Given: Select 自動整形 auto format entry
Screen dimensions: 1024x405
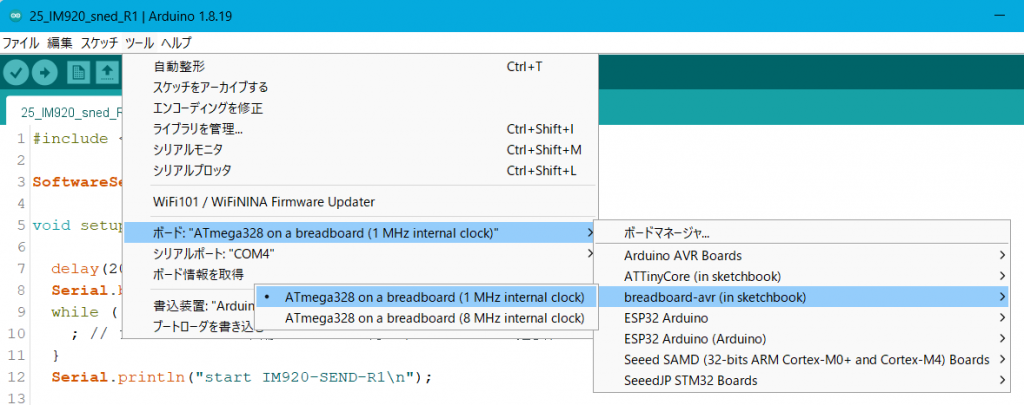Looking at the screenshot, I should tap(179, 66).
